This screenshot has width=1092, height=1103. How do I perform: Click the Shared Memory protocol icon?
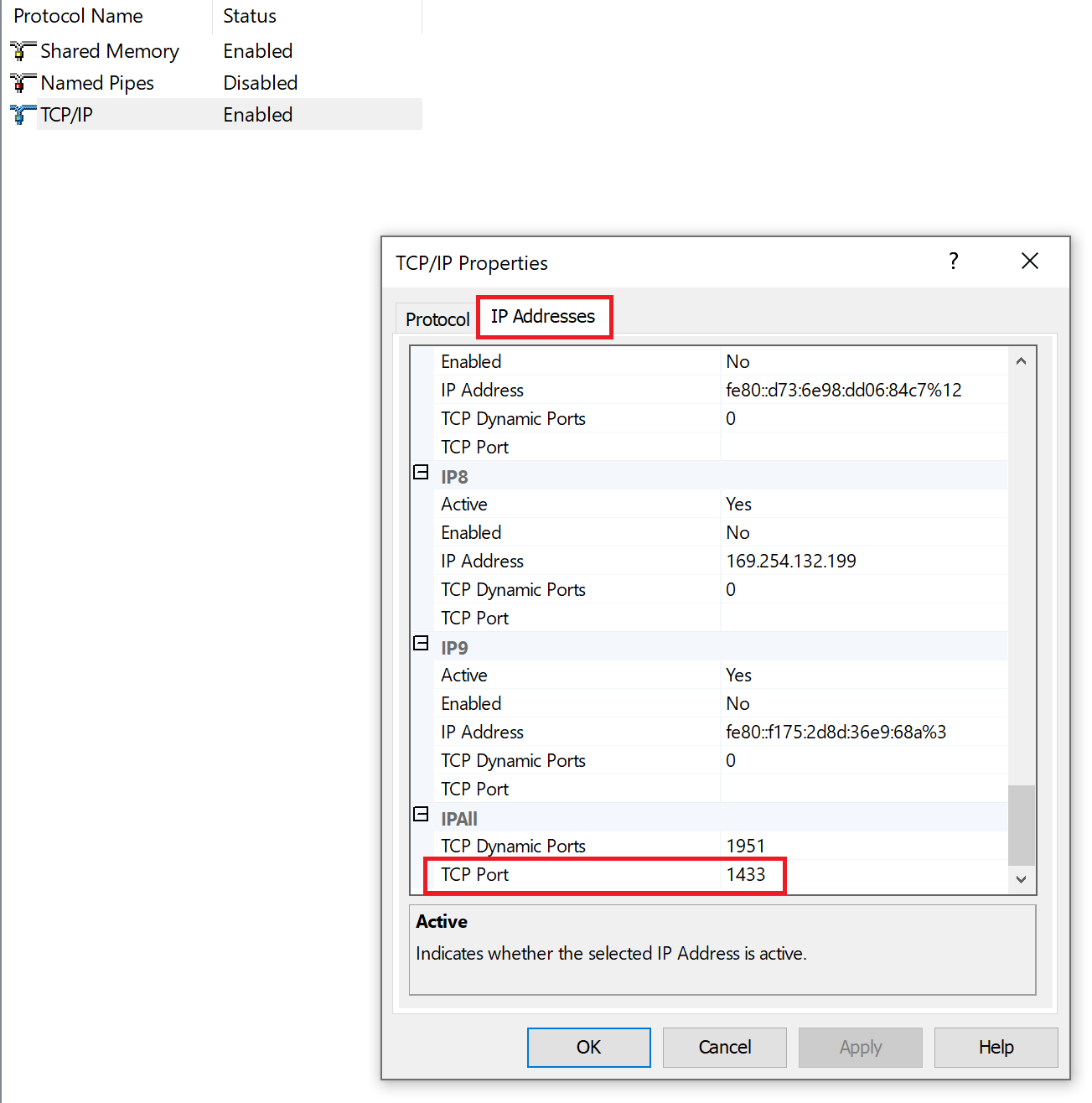pos(23,51)
